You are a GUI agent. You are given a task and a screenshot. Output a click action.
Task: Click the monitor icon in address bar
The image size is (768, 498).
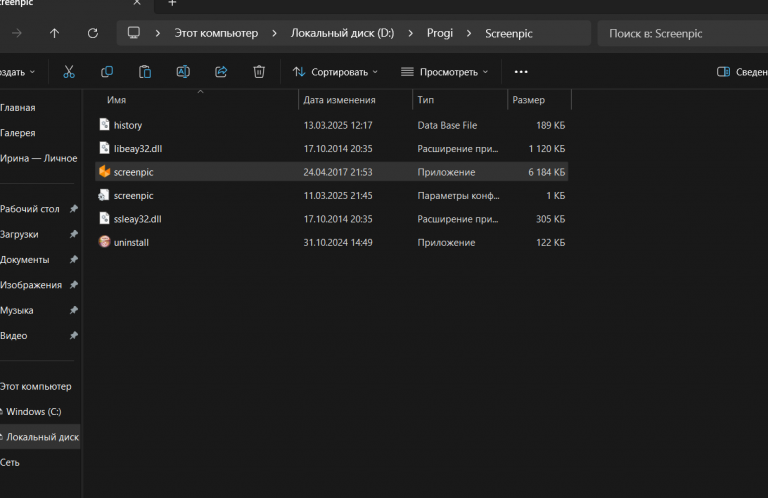(134, 33)
